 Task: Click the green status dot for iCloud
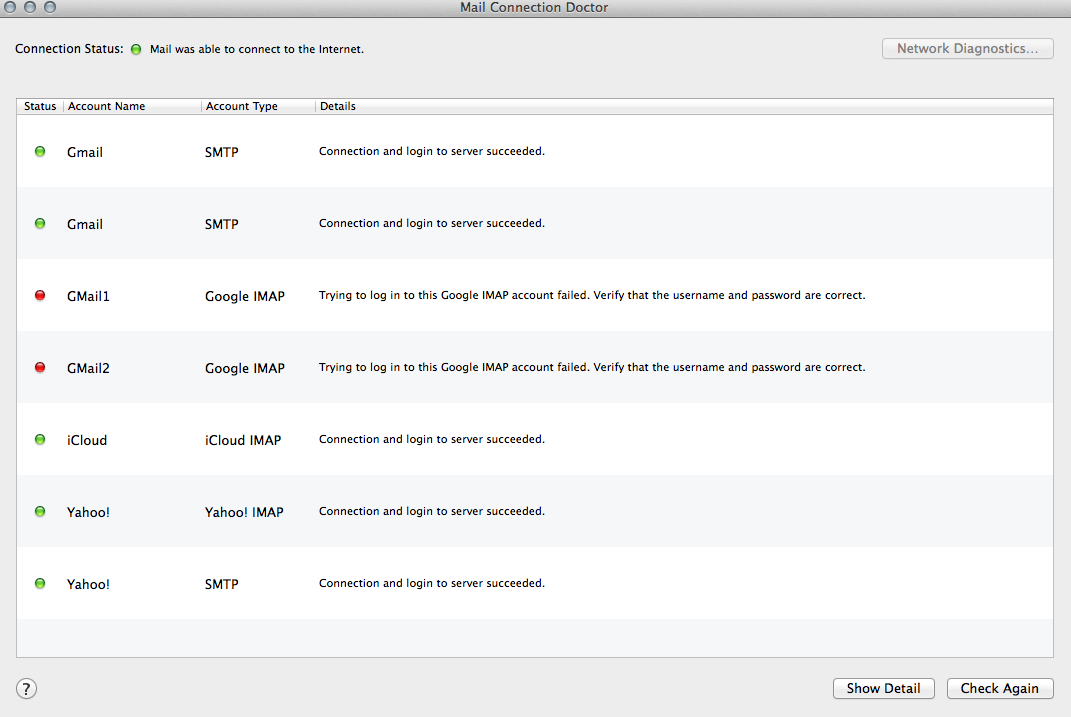[40, 440]
